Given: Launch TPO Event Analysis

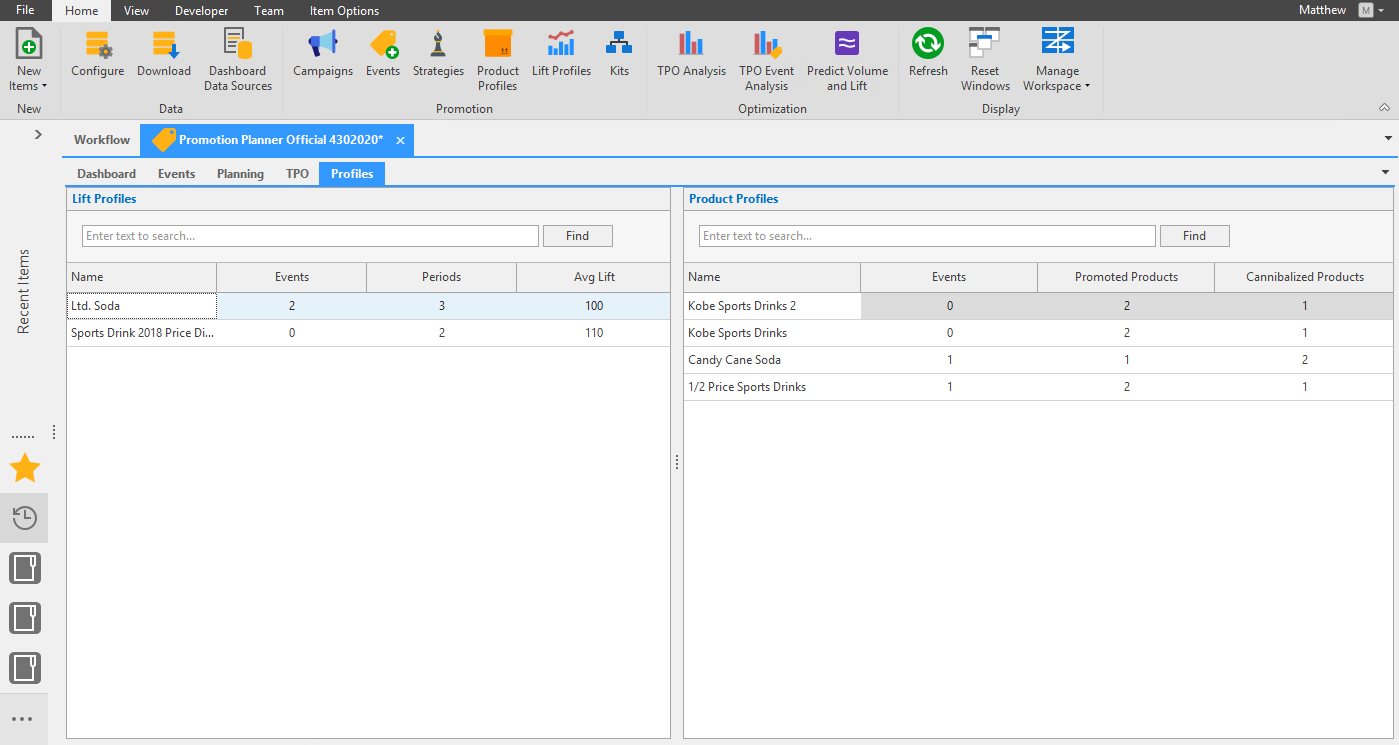Looking at the screenshot, I should tap(767, 60).
